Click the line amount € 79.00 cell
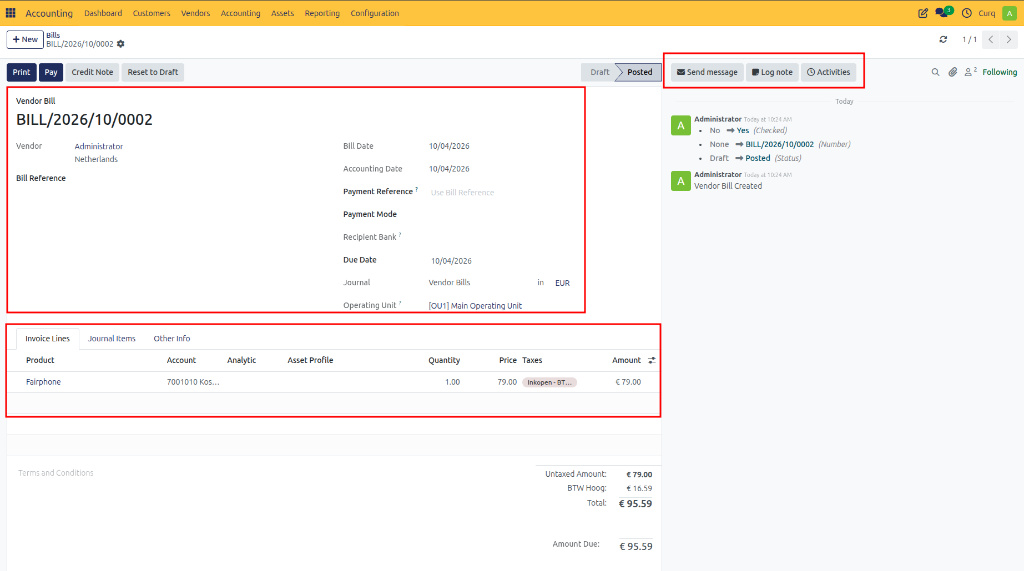This screenshot has width=1024, height=571. coord(628,382)
